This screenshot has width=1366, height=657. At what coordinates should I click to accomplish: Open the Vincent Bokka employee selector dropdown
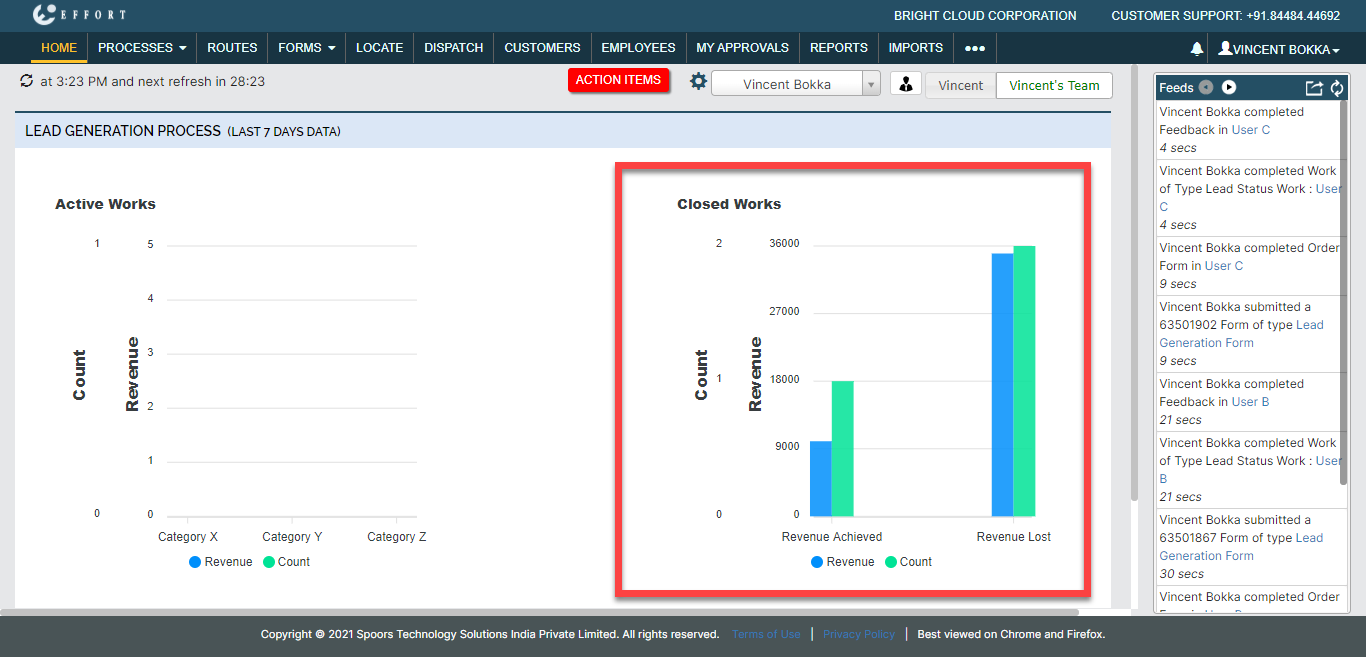click(x=795, y=85)
